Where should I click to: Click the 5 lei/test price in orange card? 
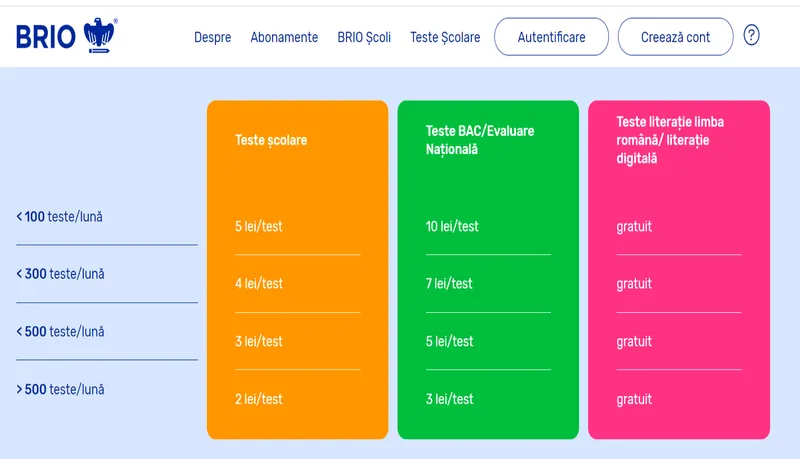click(x=259, y=226)
